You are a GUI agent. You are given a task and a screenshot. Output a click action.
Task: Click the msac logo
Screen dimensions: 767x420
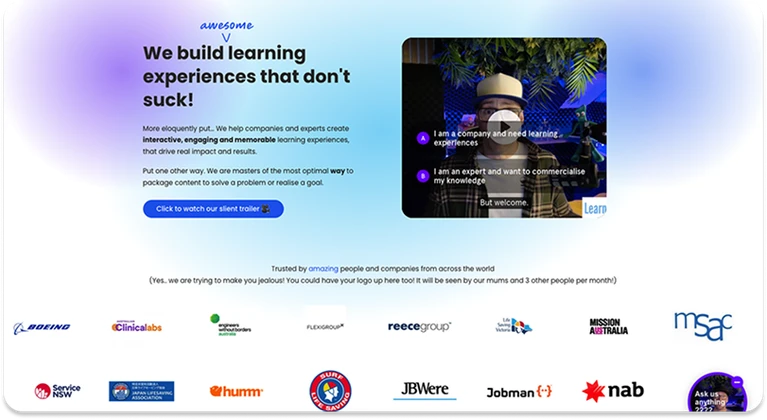point(702,326)
